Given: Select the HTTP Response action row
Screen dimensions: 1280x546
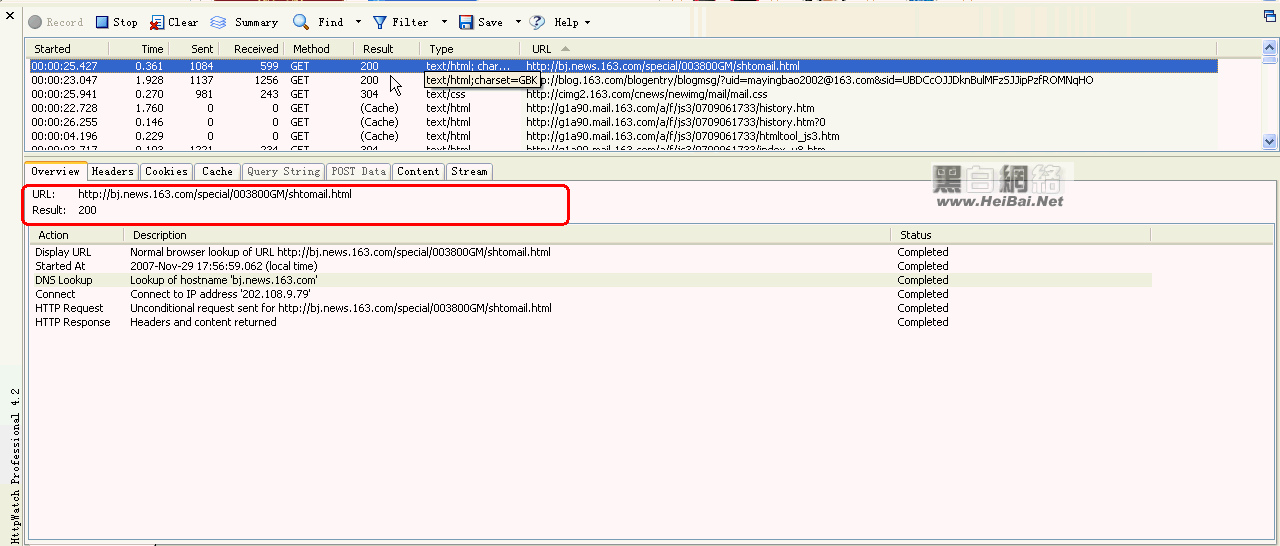Looking at the screenshot, I should pos(591,322).
